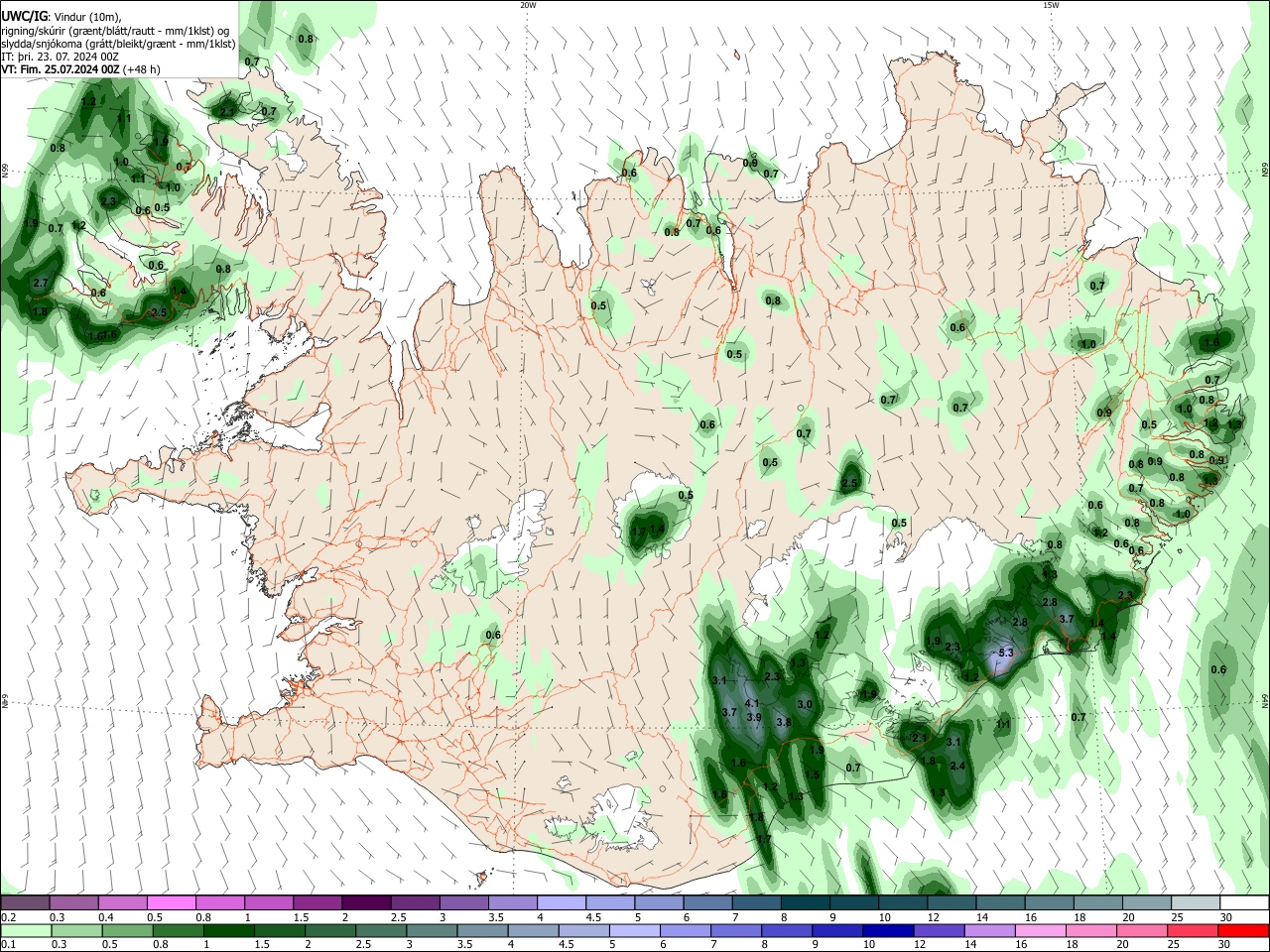
Task: Click the "0.1" label in the legend
Action: [9, 946]
